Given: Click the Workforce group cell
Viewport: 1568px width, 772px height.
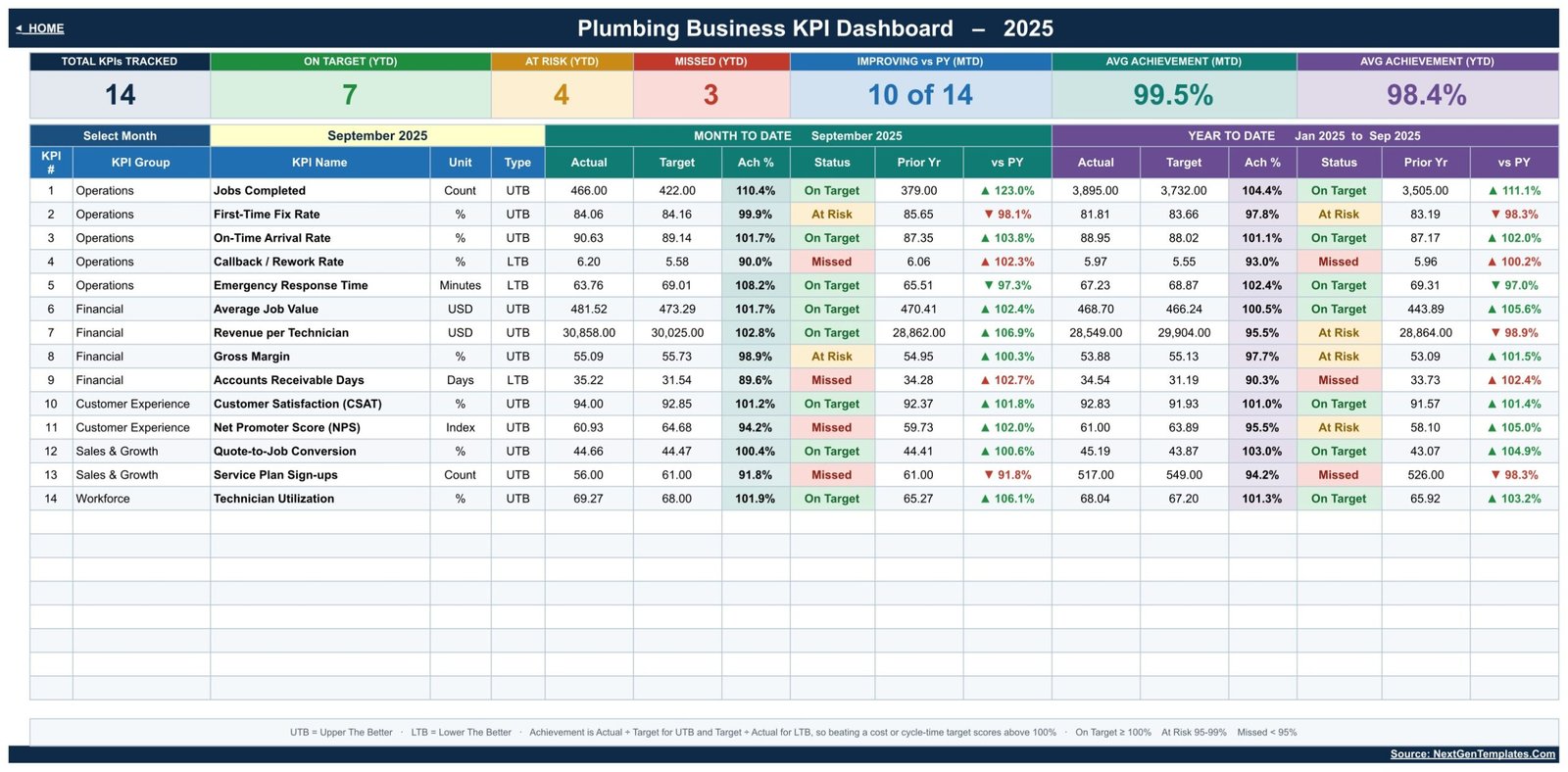Looking at the screenshot, I should (141, 499).
